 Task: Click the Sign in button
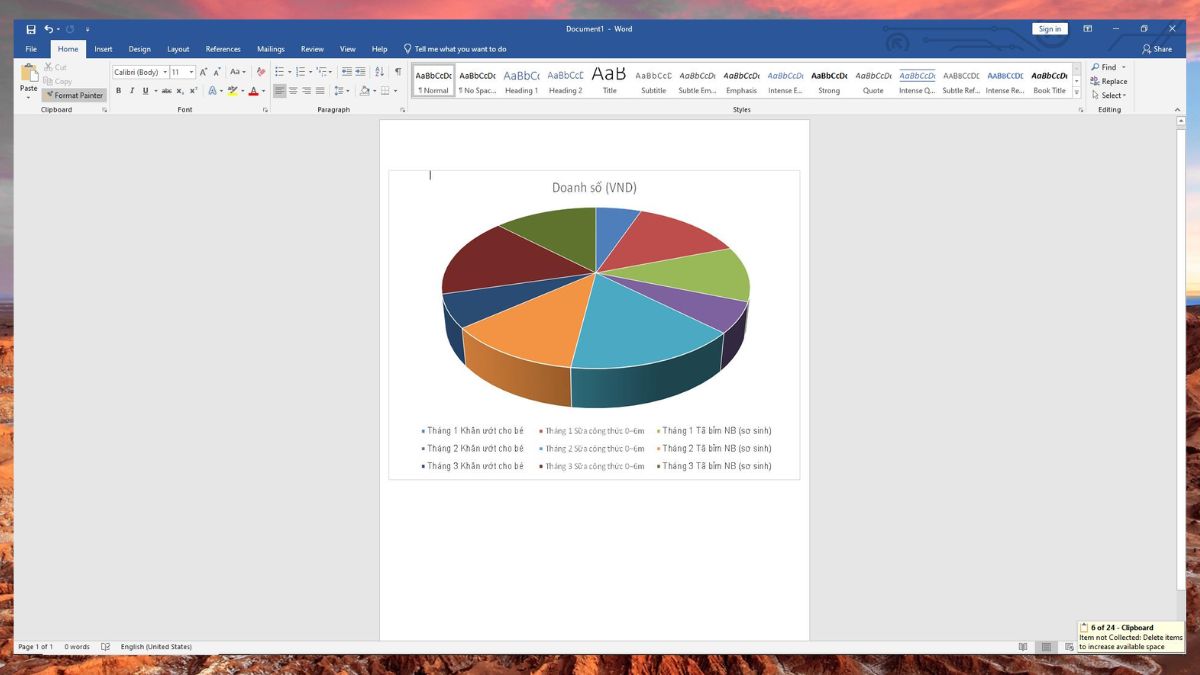[1049, 29]
